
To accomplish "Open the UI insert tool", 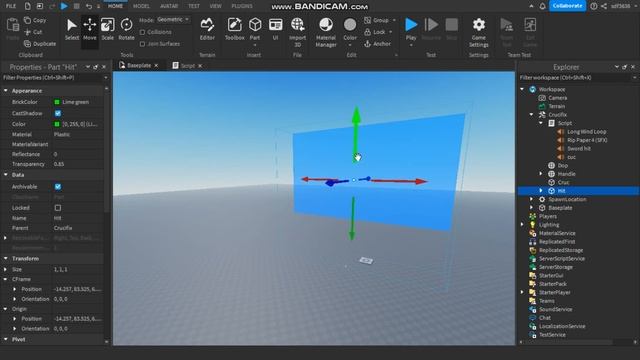I will pyautogui.click(x=276, y=29).
